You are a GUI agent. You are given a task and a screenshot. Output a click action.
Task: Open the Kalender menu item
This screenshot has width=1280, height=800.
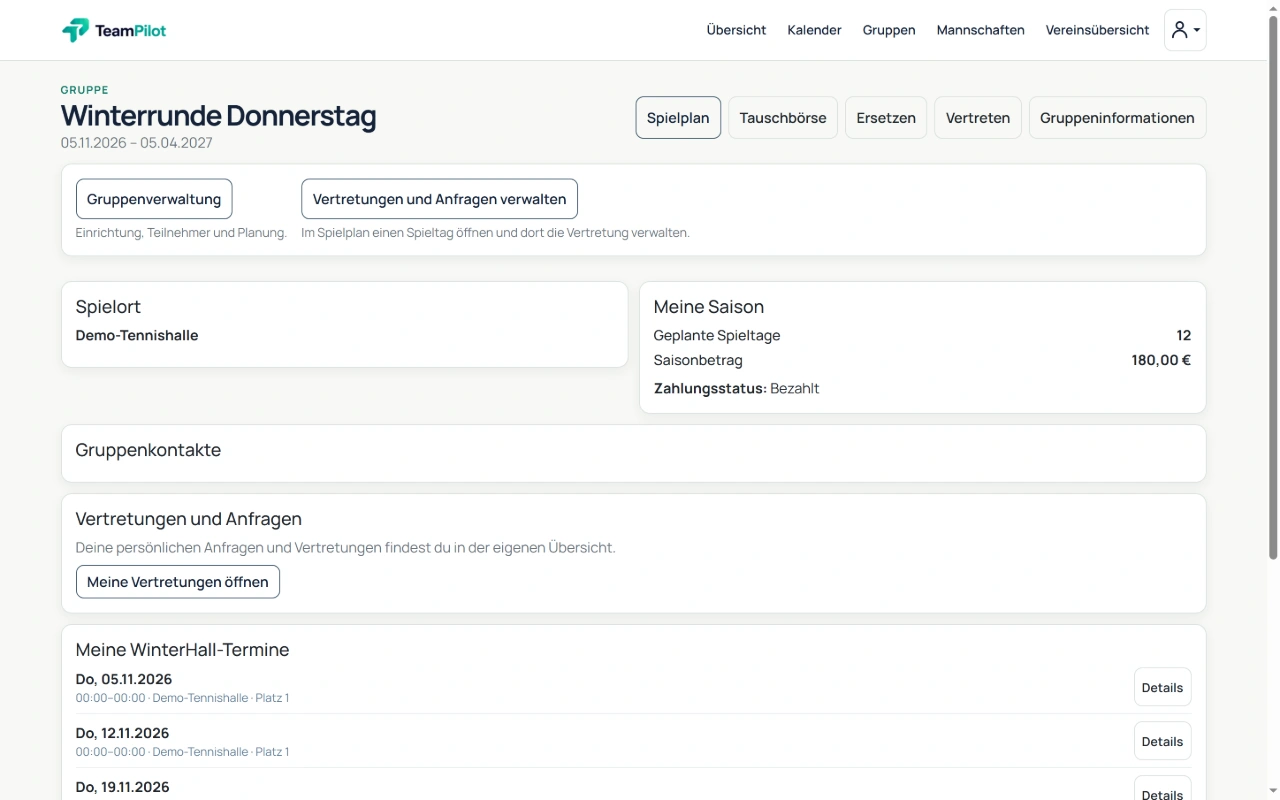pos(814,30)
